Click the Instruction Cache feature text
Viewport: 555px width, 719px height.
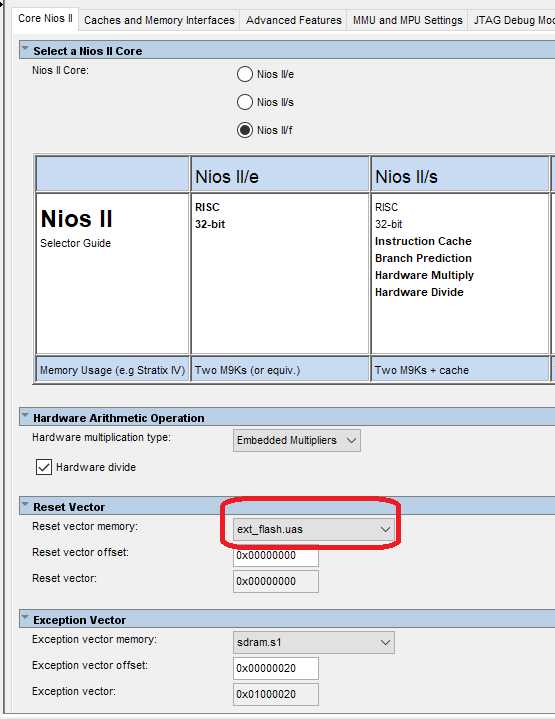(423, 241)
